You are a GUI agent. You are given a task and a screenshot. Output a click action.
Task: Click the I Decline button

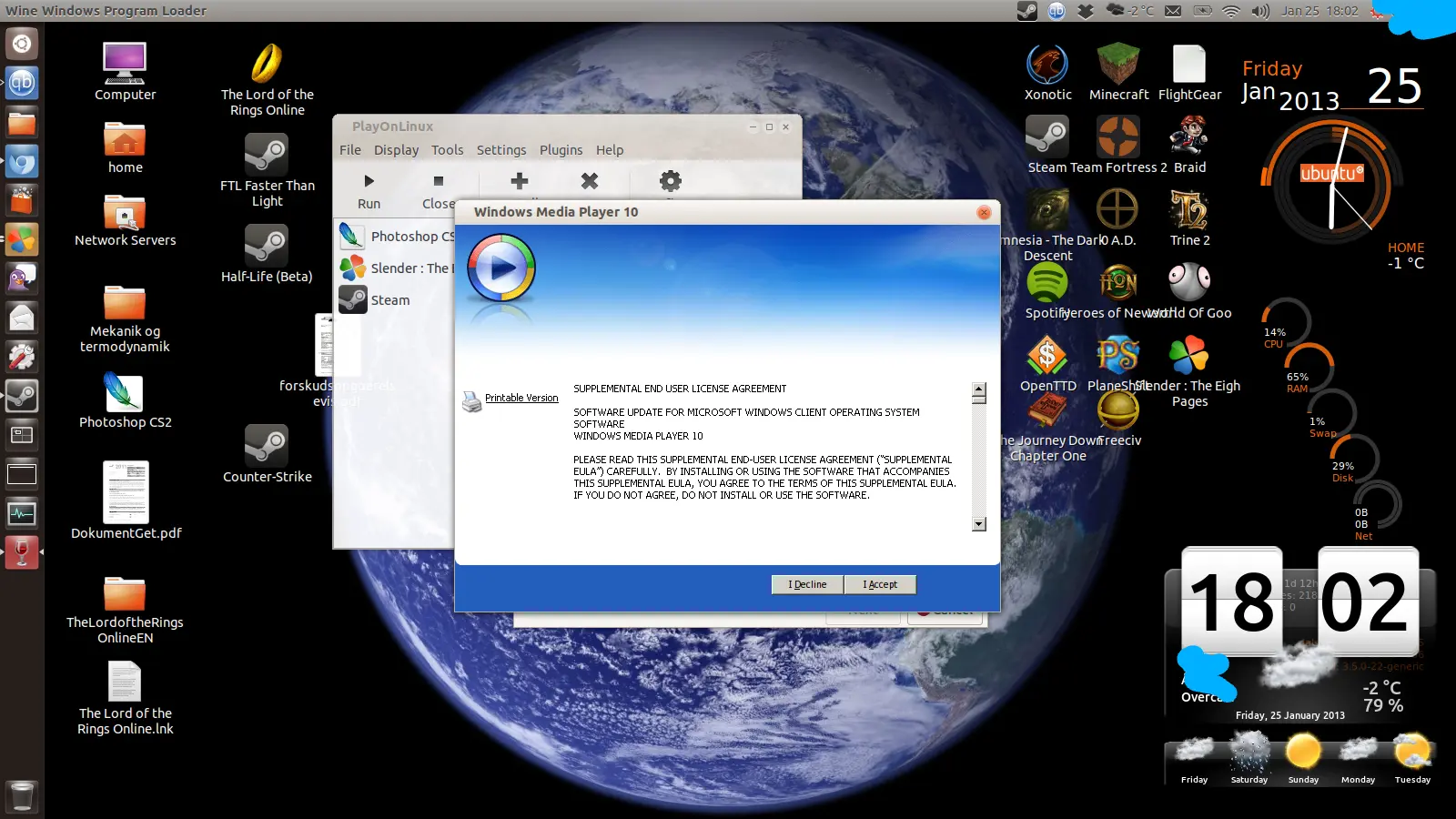tap(807, 584)
